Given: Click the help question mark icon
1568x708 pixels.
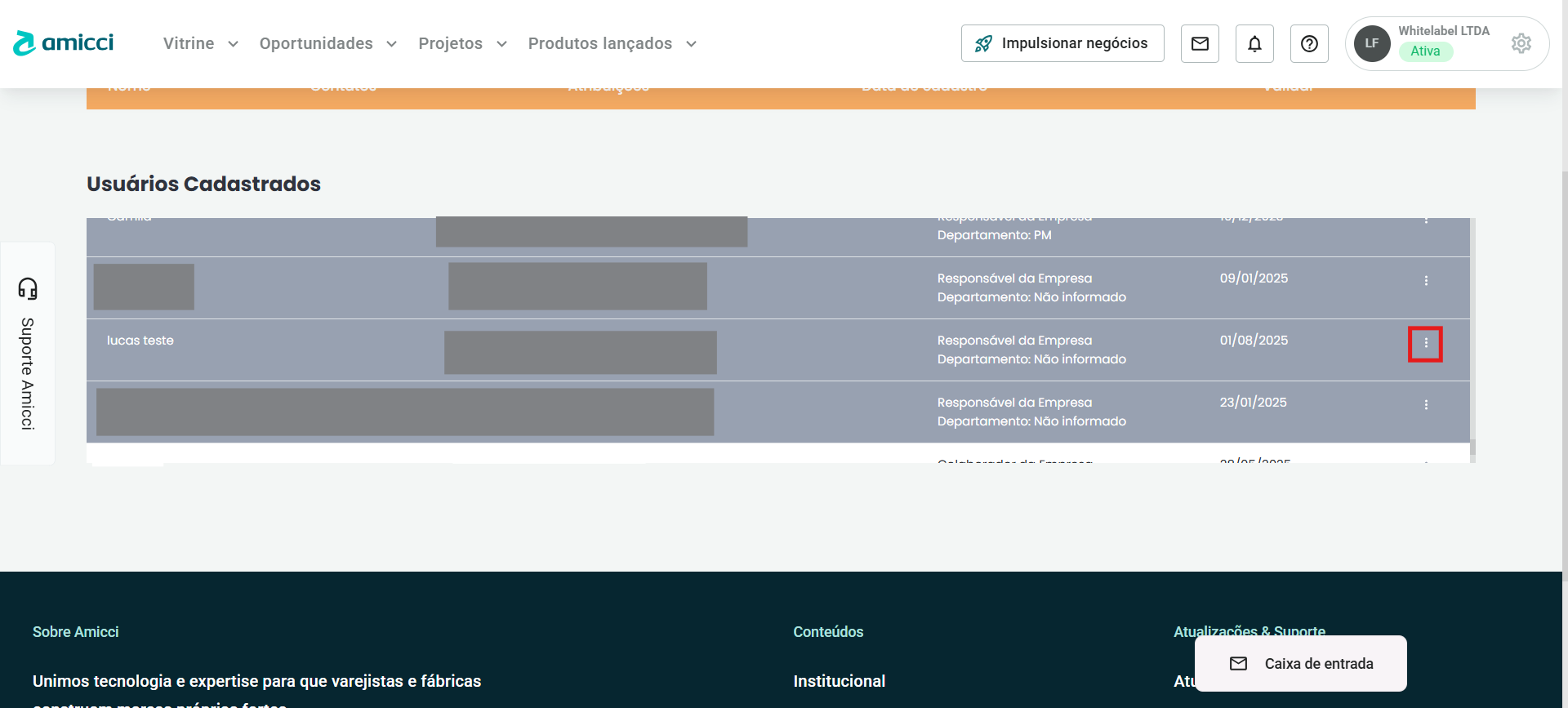Looking at the screenshot, I should click(1309, 43).
